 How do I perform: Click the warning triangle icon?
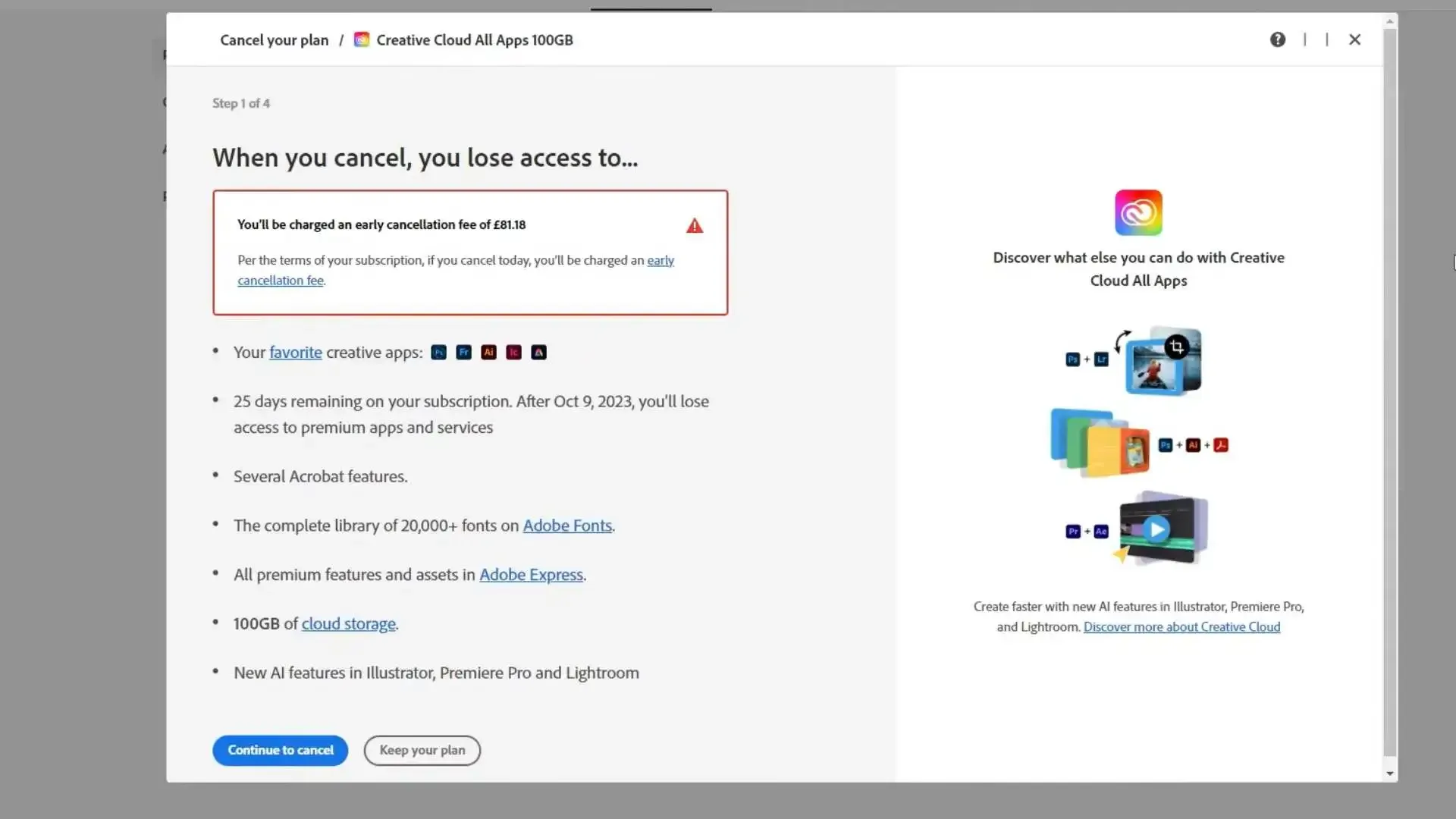pos(694,225)
